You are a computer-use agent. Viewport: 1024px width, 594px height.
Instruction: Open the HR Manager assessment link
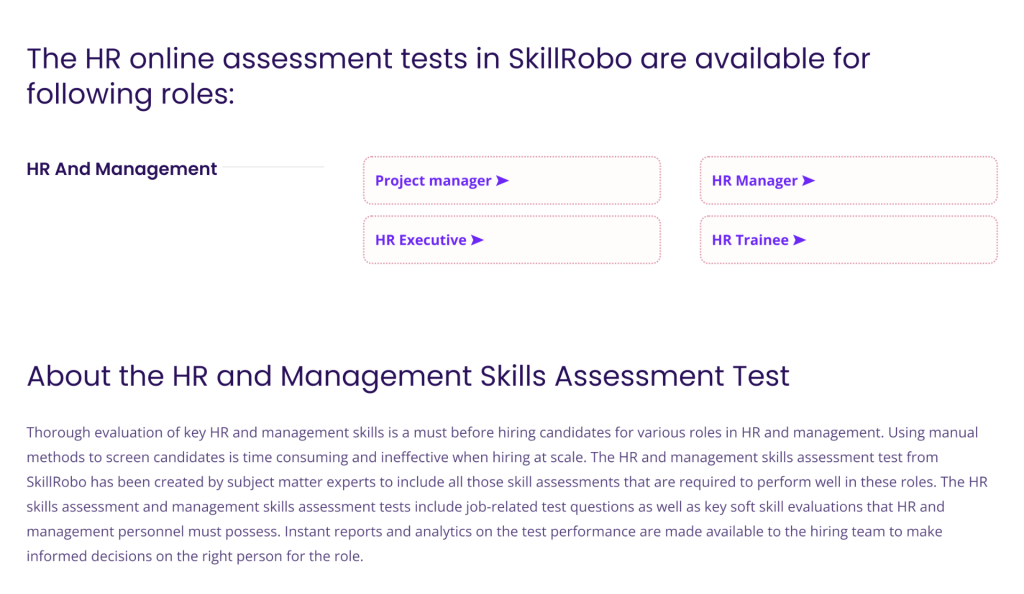754,181
